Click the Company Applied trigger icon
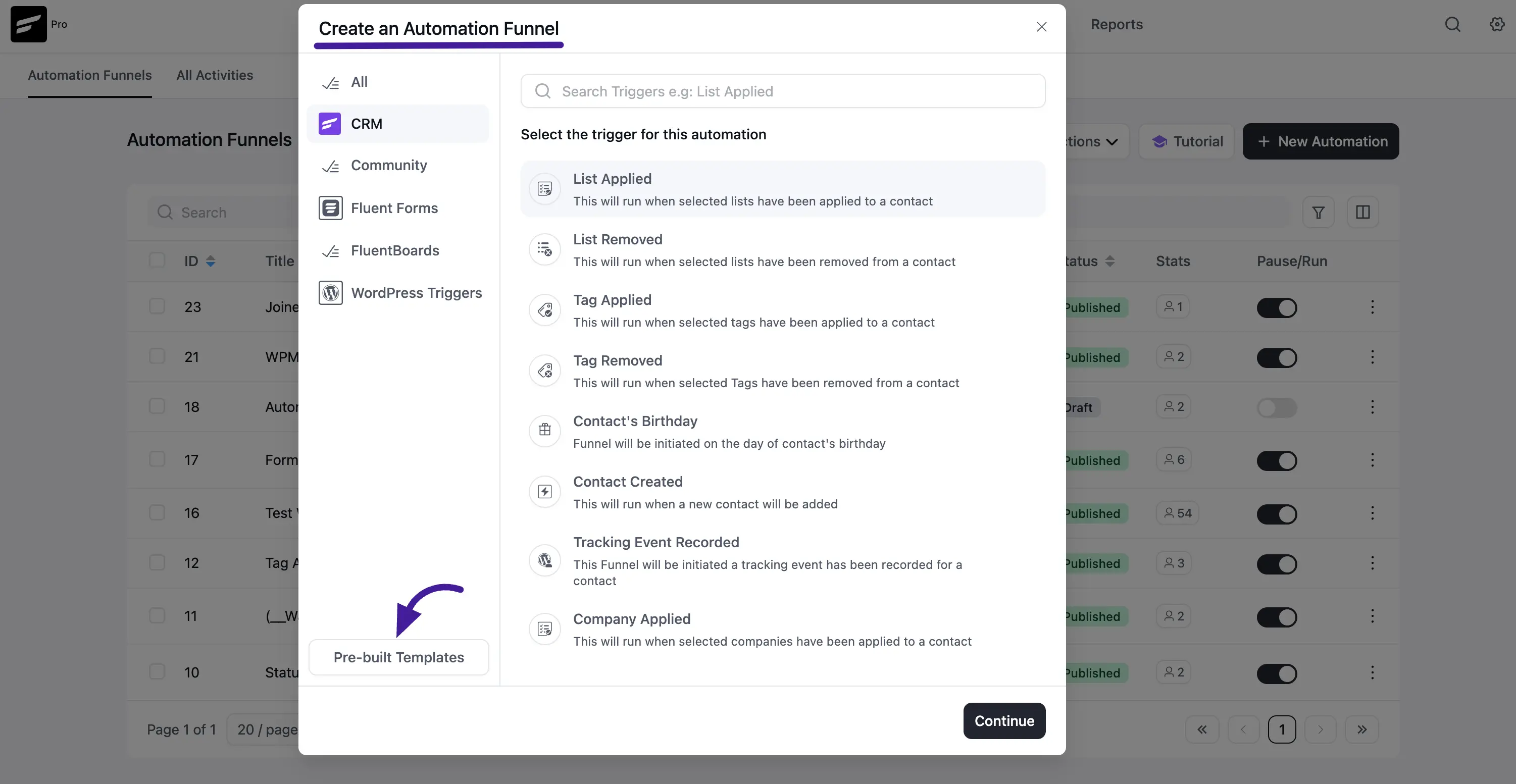1516x784 pixels. [545, 630]
